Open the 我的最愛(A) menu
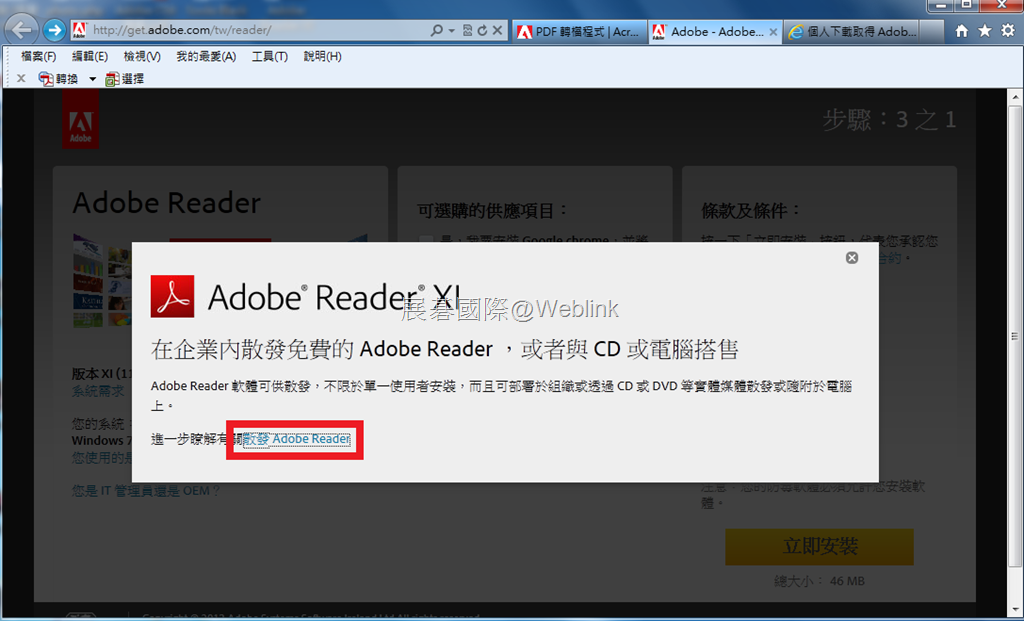The height and width of the screenshot is (621, 1024). coord(206,57)
